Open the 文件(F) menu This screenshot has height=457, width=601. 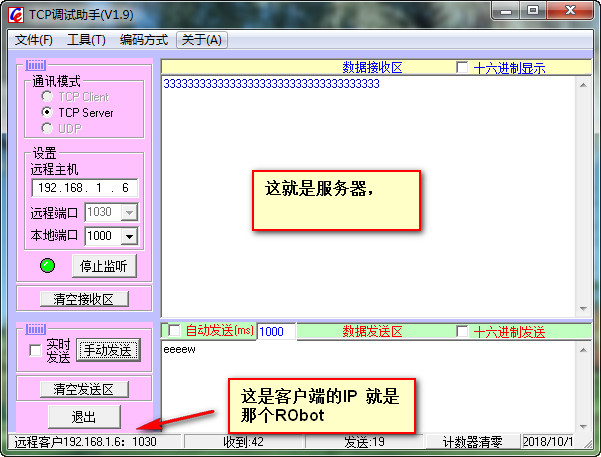click(34, 40)
